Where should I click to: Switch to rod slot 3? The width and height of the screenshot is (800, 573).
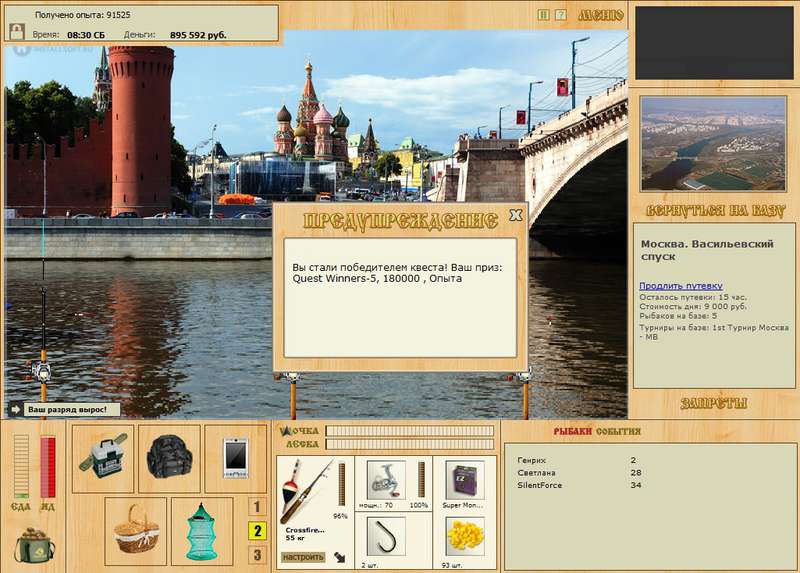[x=257, y=555]
